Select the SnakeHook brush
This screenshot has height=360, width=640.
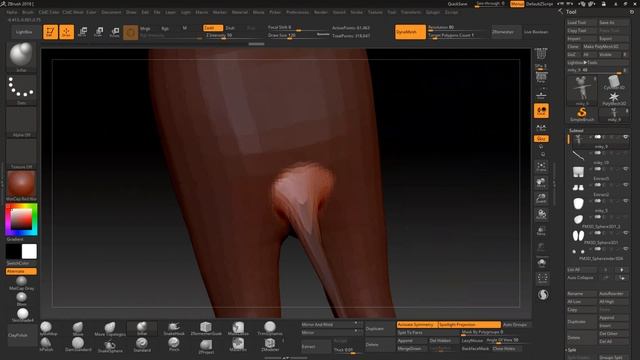point(174,328)
